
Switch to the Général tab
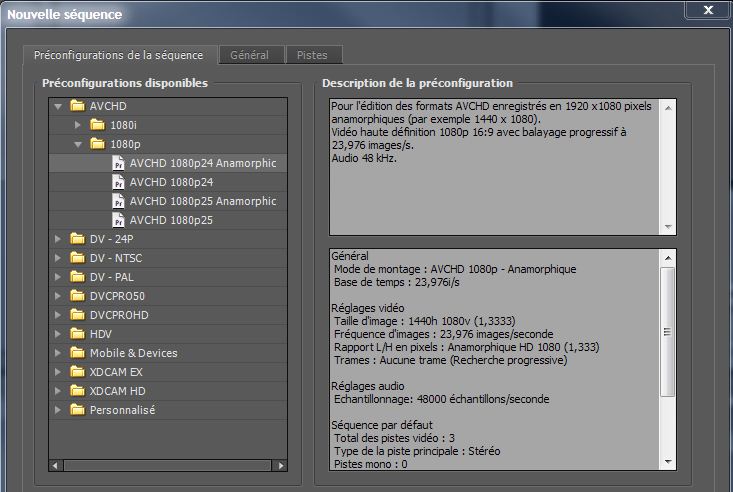[x=249, y=55]
